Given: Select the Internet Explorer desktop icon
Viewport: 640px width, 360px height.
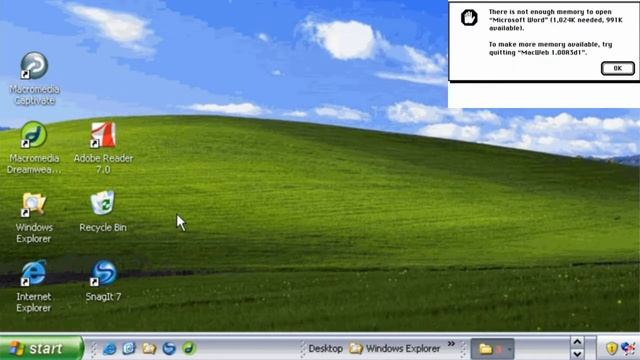Looking at the screenshot, I should (33, 273).
